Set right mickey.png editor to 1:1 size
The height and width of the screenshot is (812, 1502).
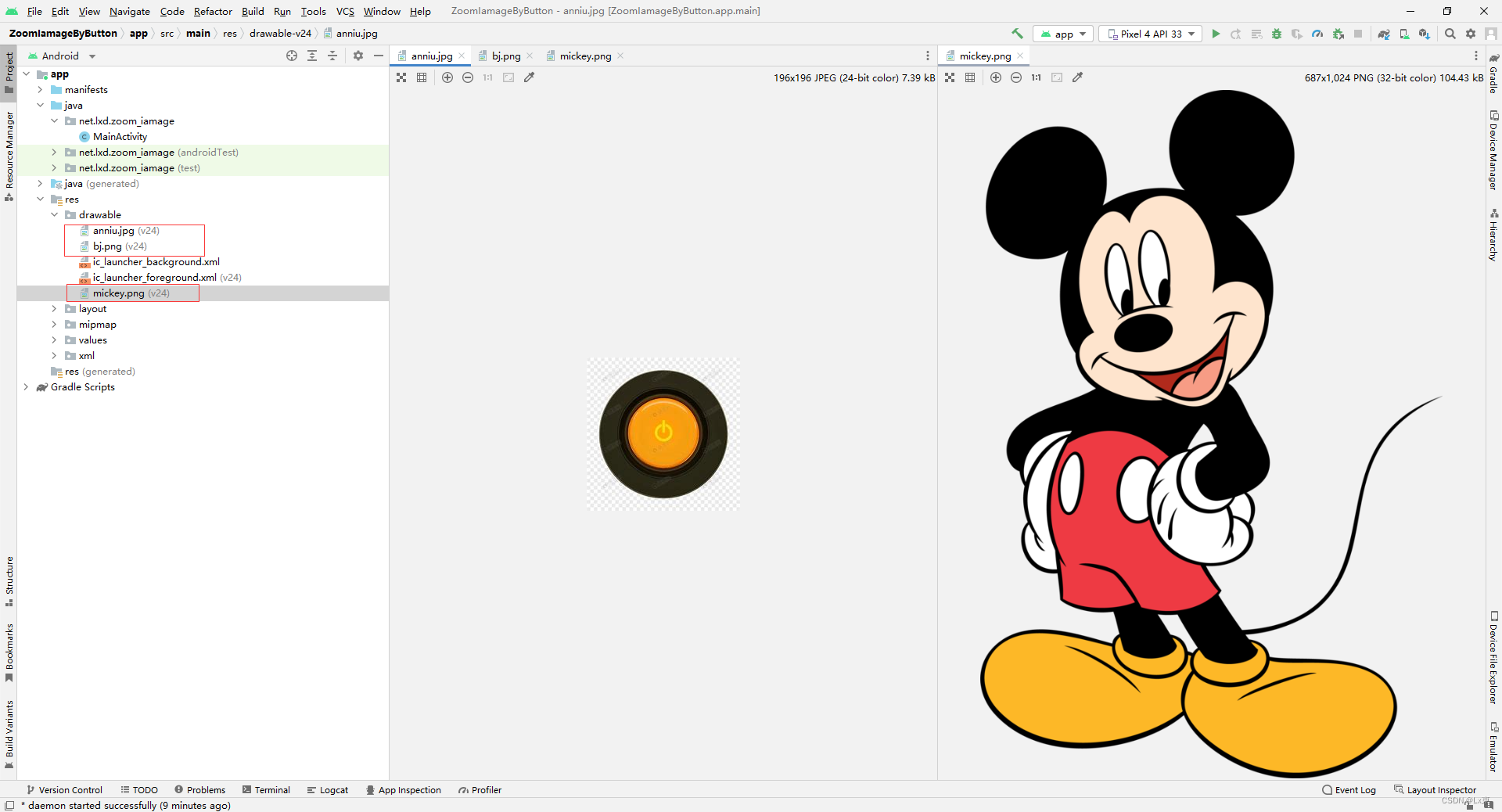coord(1037,77)
